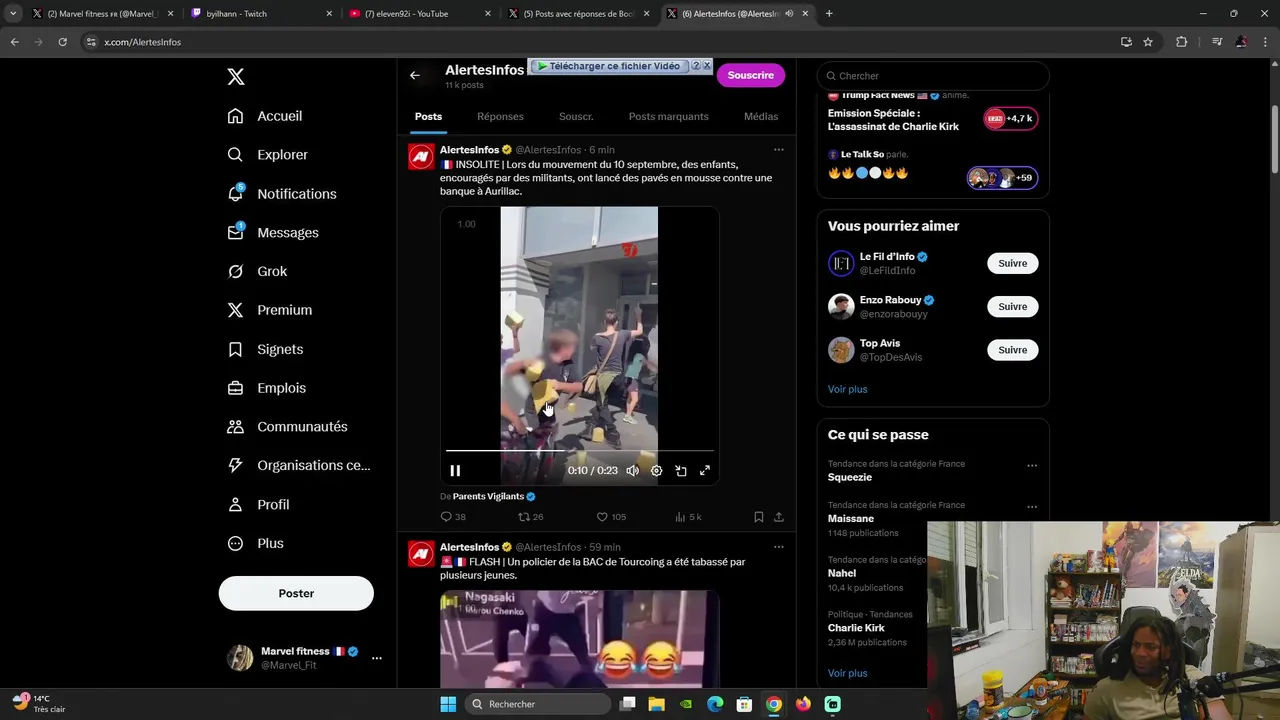Open more options on the FLASH post
The image size is (1280, 720).
pos(778,547)
